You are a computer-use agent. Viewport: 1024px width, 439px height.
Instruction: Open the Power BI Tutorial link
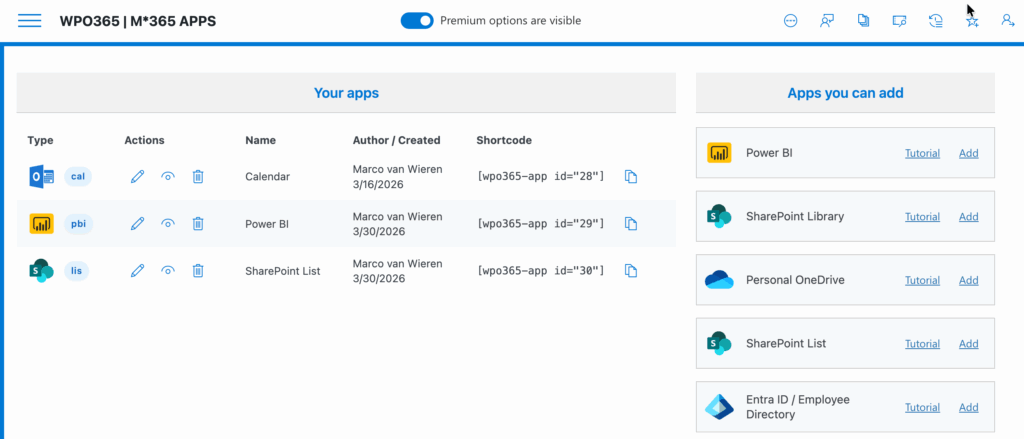click(x=922, y=154)
